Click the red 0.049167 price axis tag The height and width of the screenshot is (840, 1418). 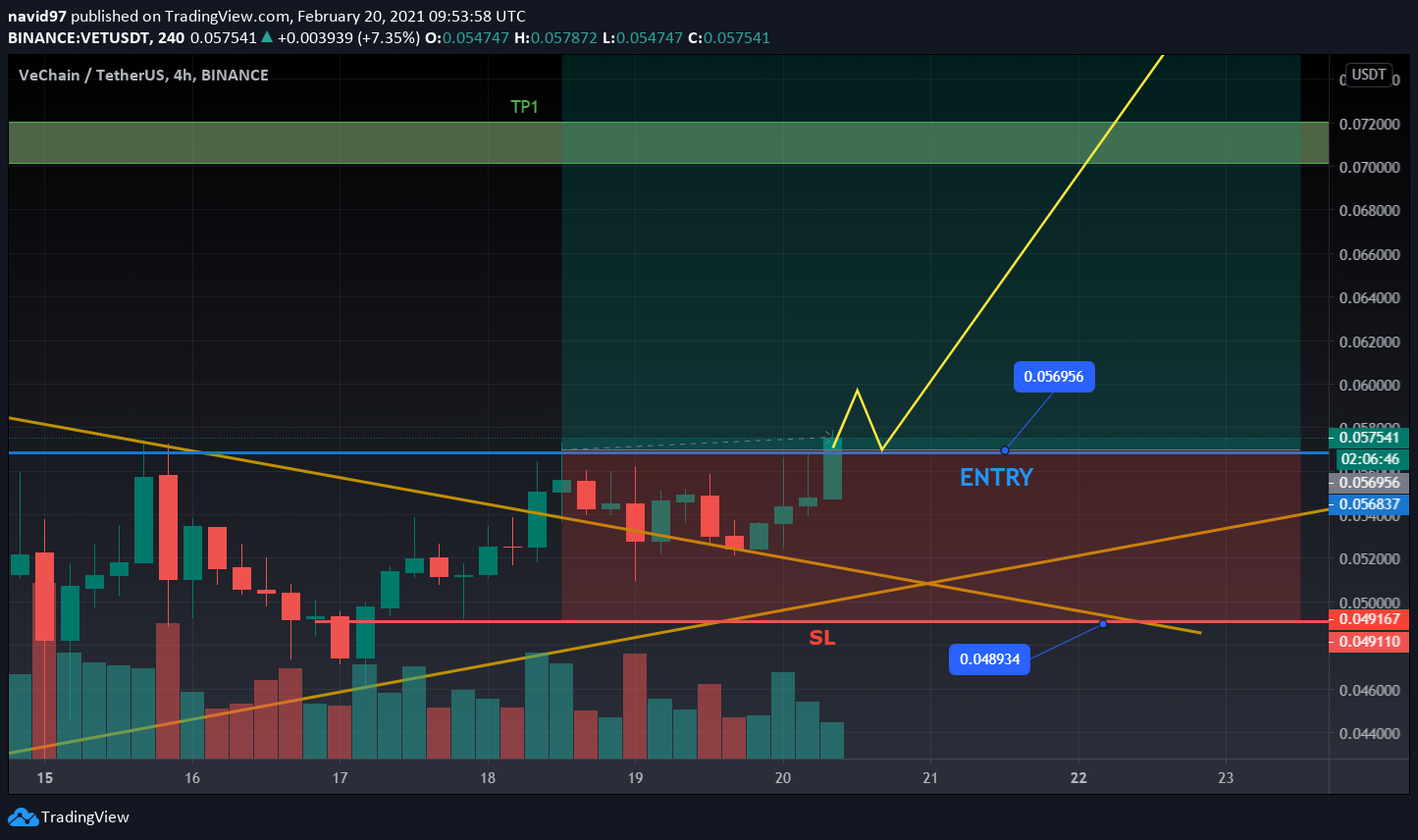click(1369, 619)
